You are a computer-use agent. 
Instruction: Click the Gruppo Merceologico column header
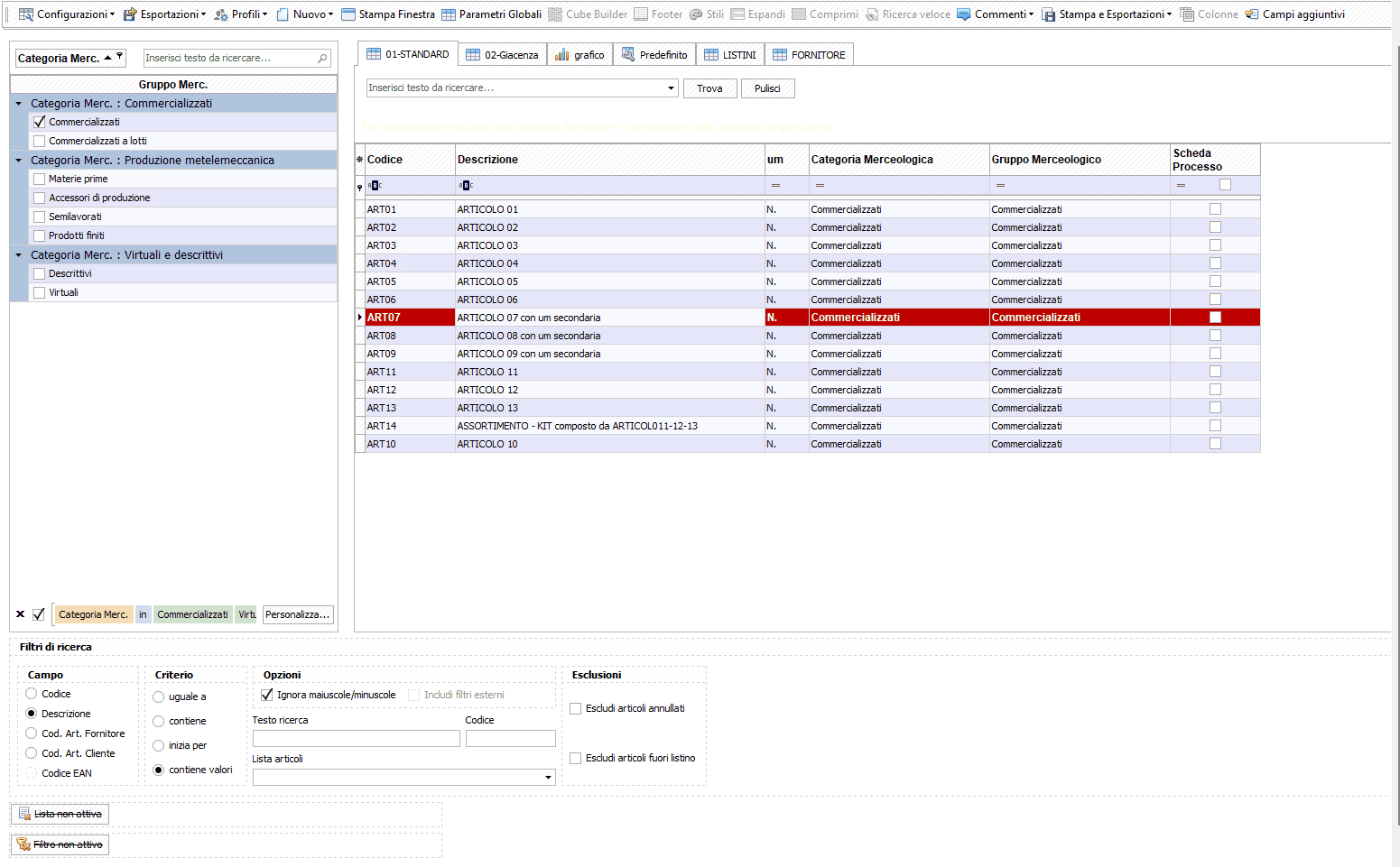click(1080, 160)
